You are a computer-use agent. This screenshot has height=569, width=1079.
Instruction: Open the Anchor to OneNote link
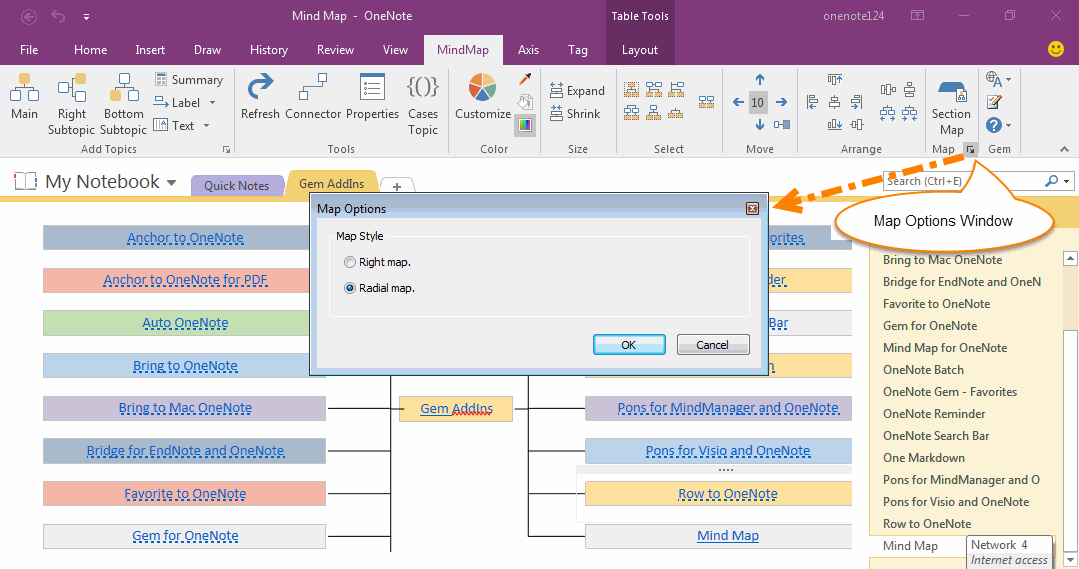click(x=185, y=238)
